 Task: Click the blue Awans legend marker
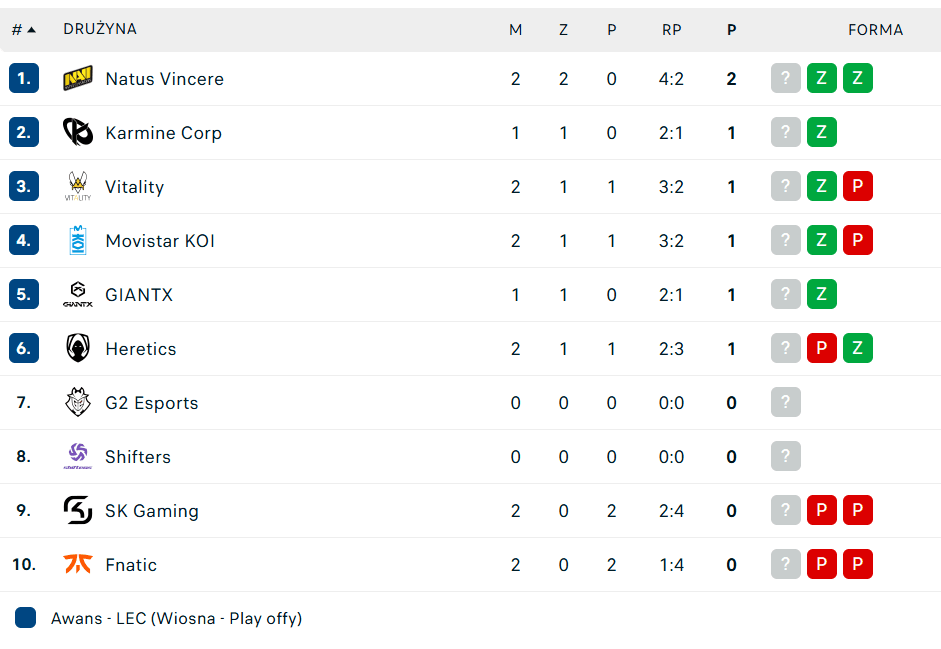coord(23,619)
